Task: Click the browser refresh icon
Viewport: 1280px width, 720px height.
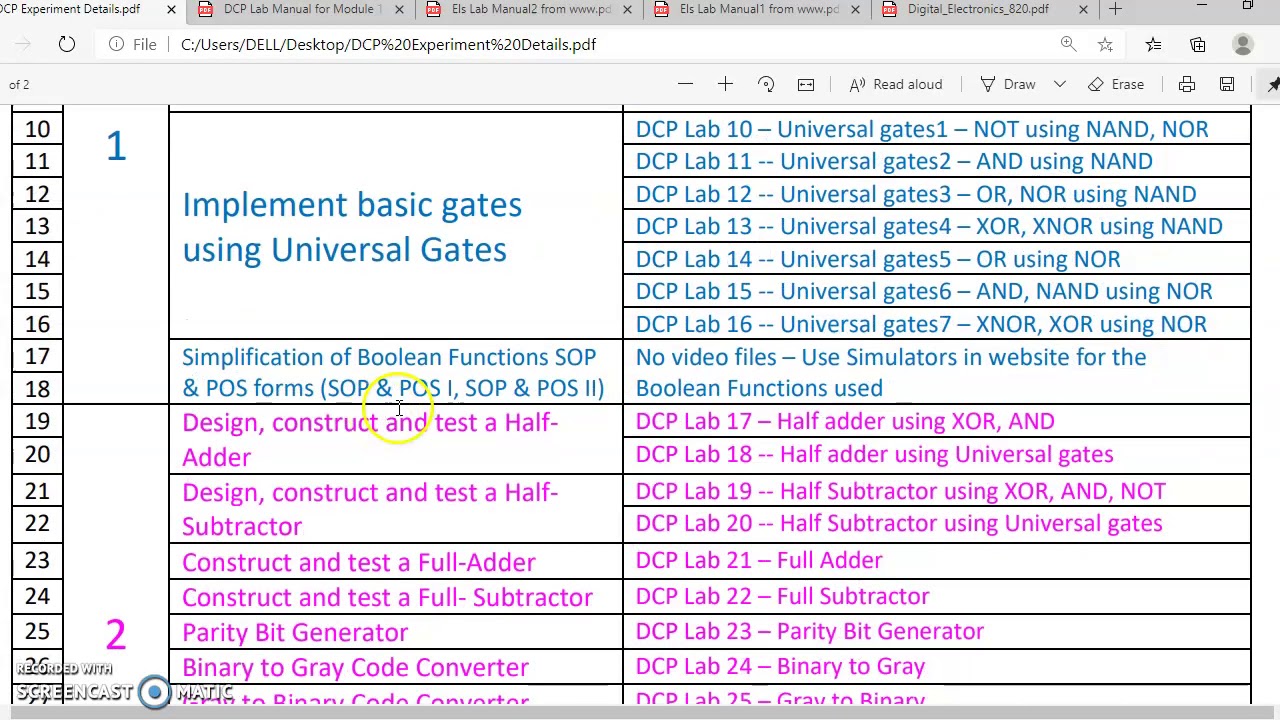Action: click(x=66, y=44)
